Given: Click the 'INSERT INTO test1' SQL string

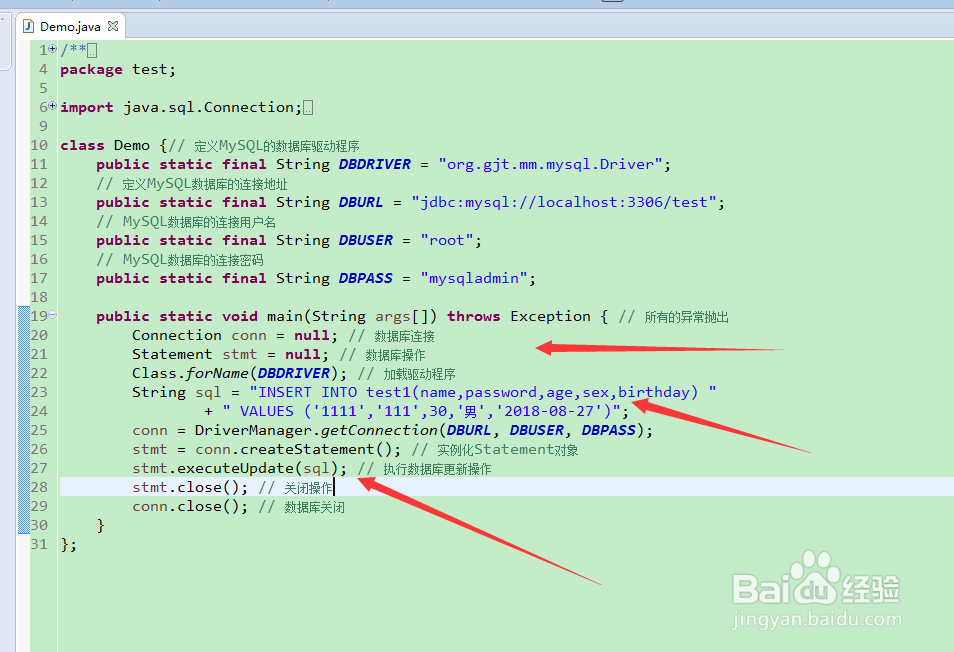Looking at the screenshot, I should 483,392.
